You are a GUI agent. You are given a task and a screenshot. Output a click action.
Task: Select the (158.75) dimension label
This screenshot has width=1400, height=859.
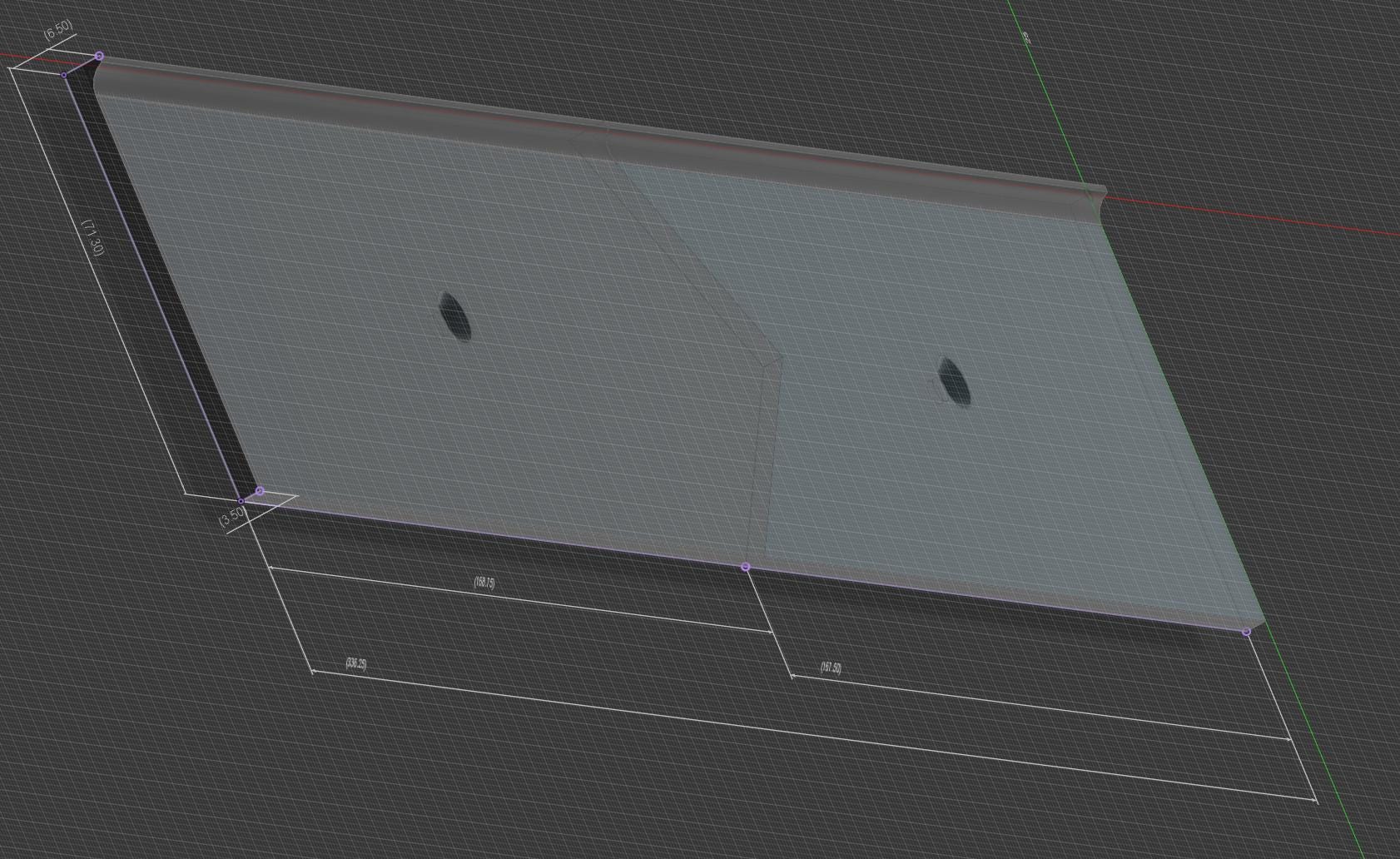[x=484, y=583]
